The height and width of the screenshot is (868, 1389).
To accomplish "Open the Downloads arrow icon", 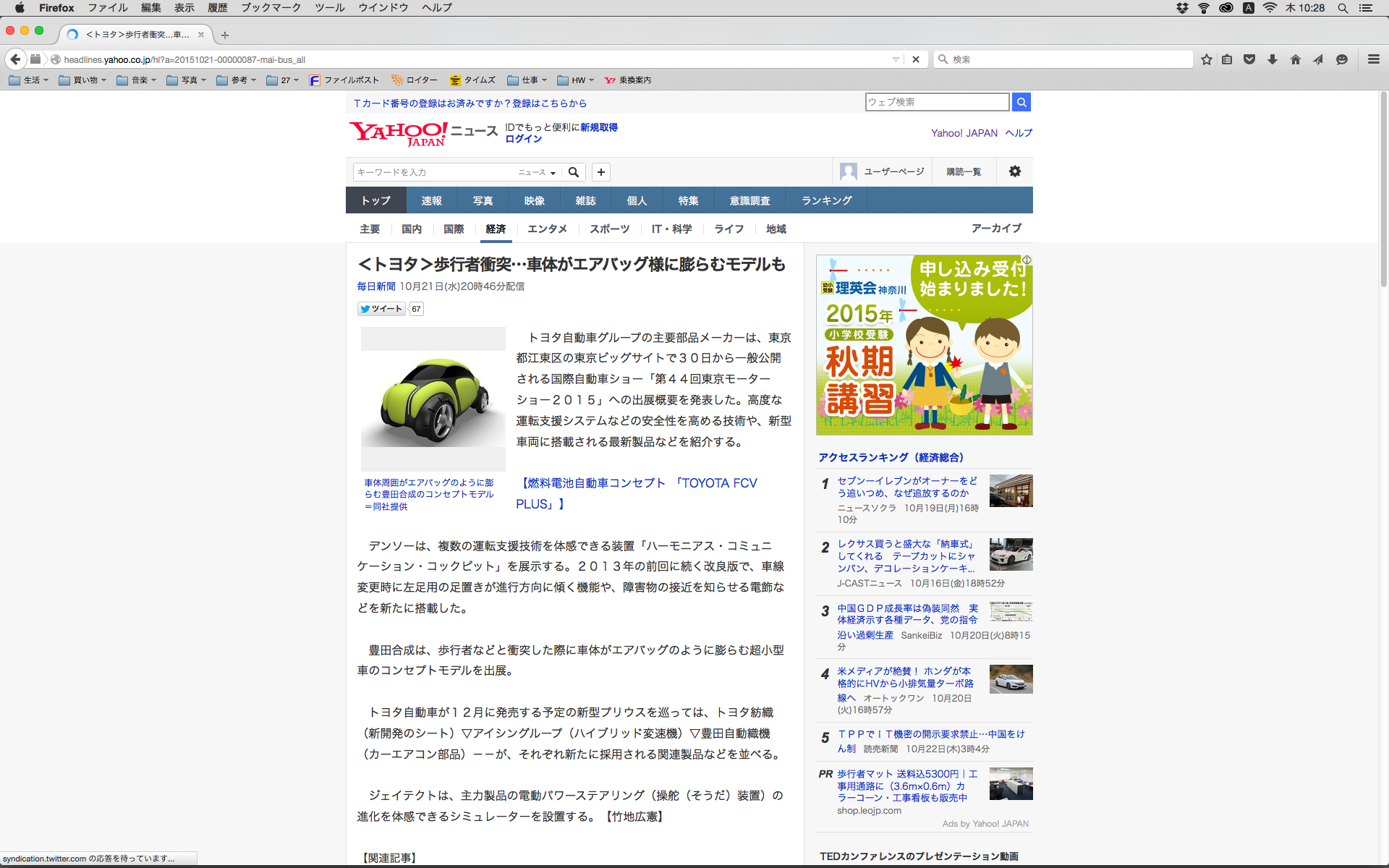I will click(1273, 59).
